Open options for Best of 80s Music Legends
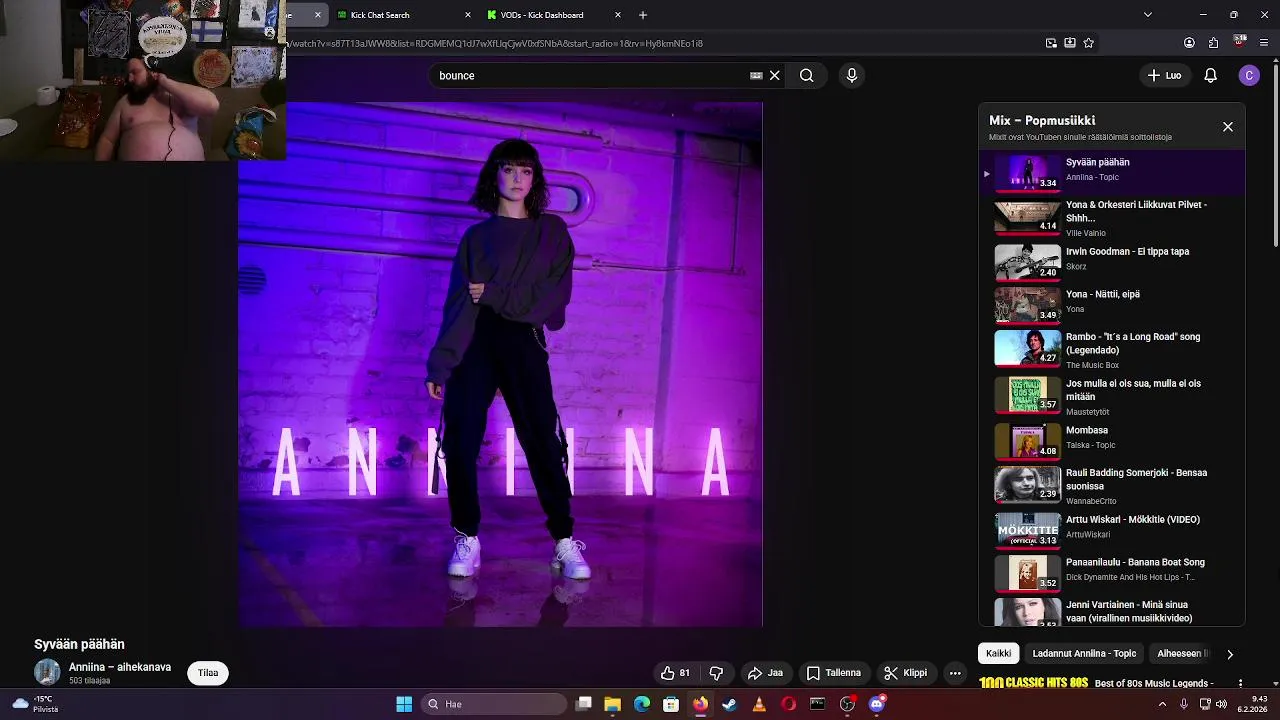This screenshot has width=1280, height=720. pyautogui.click(x=1241, y=684)
